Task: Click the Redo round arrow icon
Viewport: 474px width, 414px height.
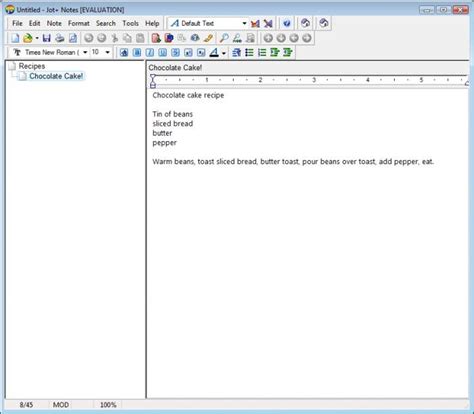Action: [102, 38]
